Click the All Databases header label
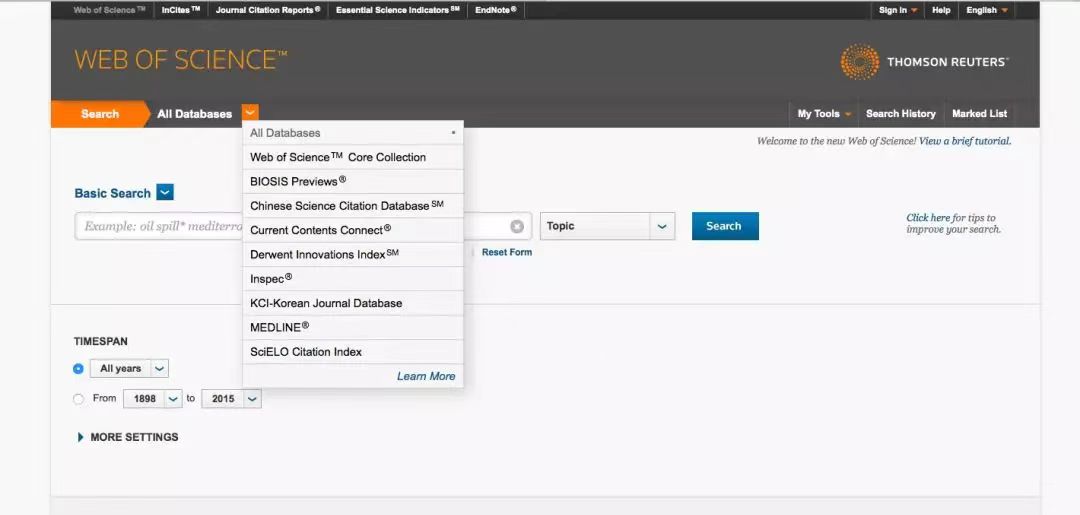1080x515 pixels. [194, 114]
